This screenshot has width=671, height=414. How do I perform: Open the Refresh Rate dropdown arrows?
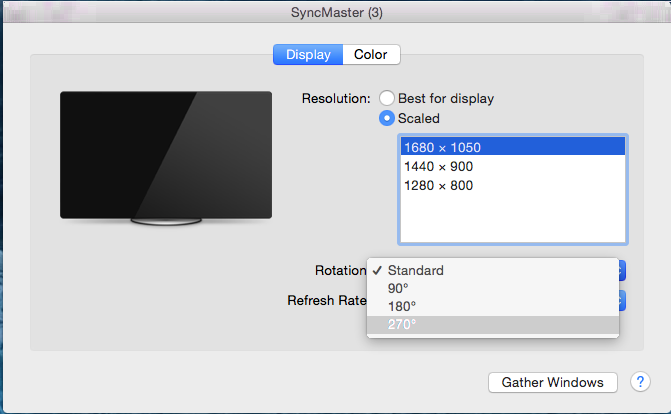622,301
